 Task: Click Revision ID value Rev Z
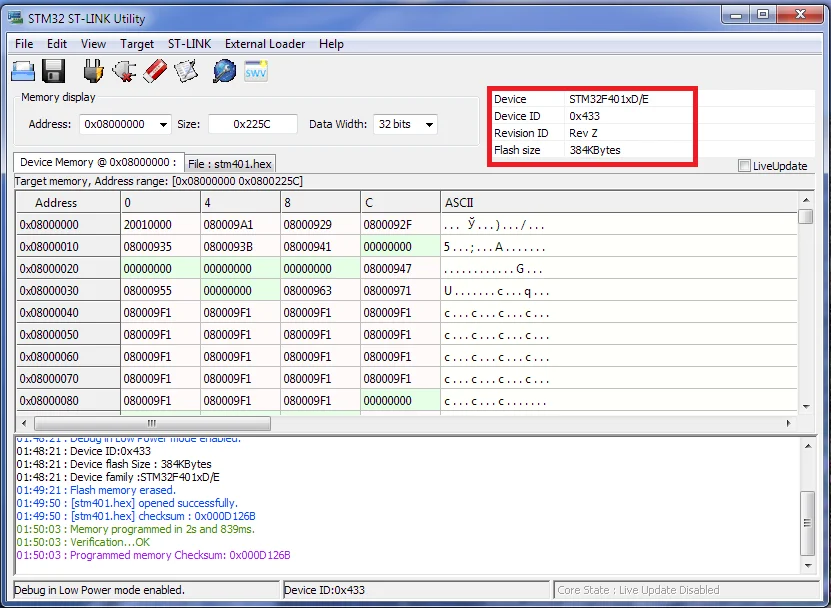click(x=583, y=133)
